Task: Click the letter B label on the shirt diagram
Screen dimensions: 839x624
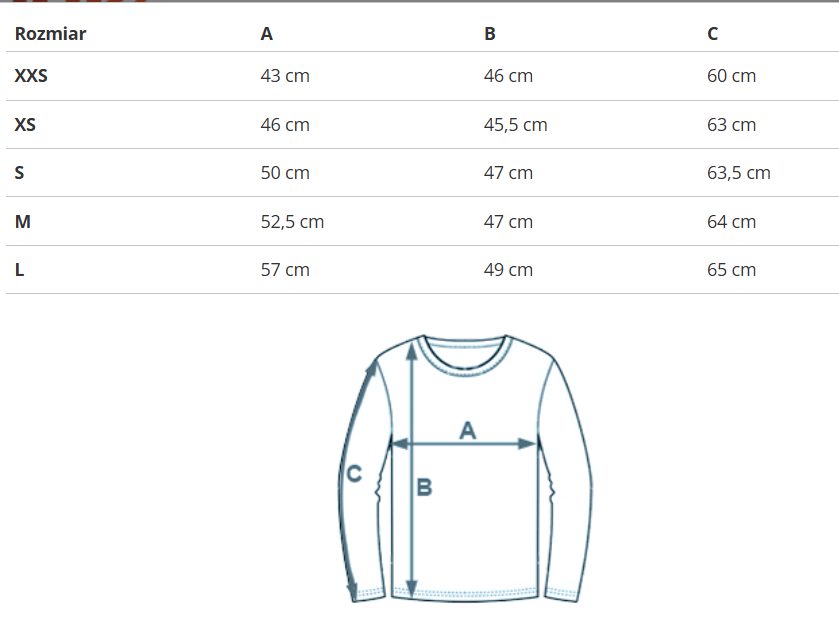Action: pos(424,488)
